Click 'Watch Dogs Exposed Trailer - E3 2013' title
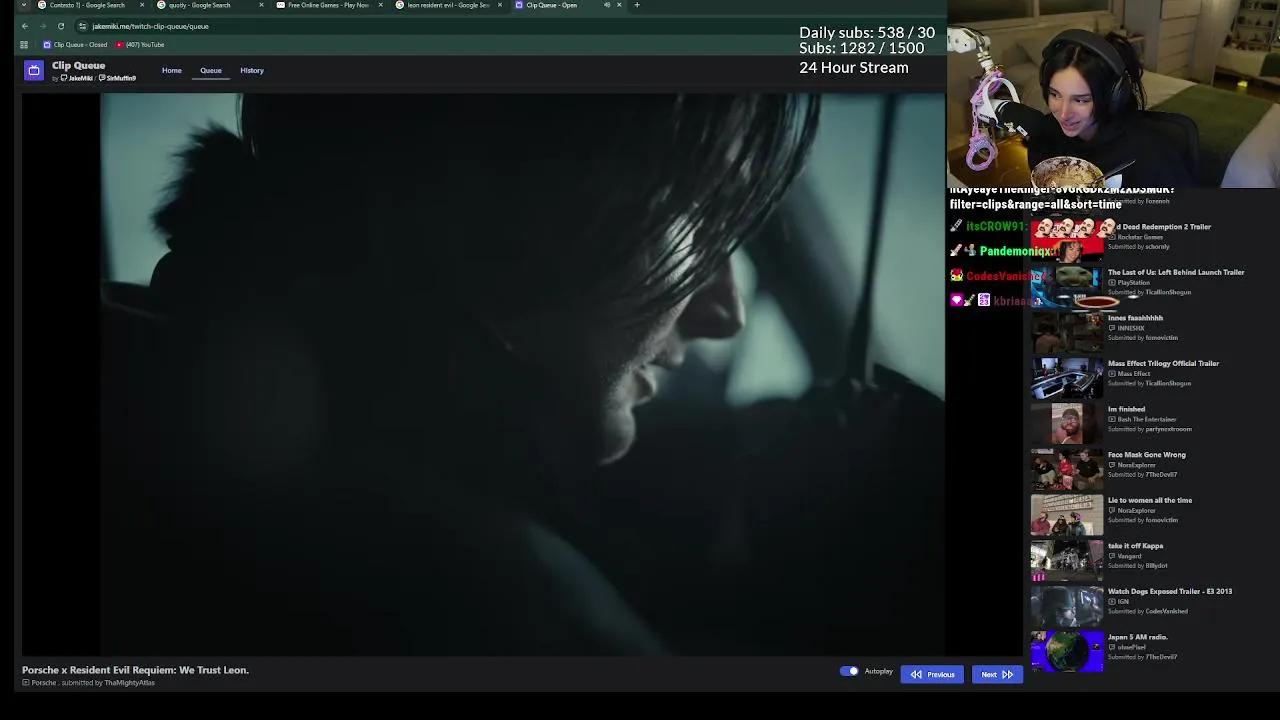Screen dimensions: 1280x720 click(1170, 592)
